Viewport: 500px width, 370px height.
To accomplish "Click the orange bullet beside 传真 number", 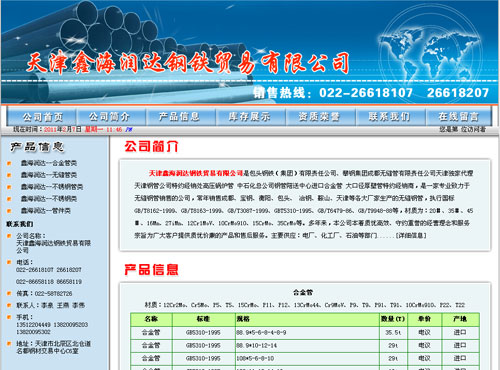I will tap(9, 293).
